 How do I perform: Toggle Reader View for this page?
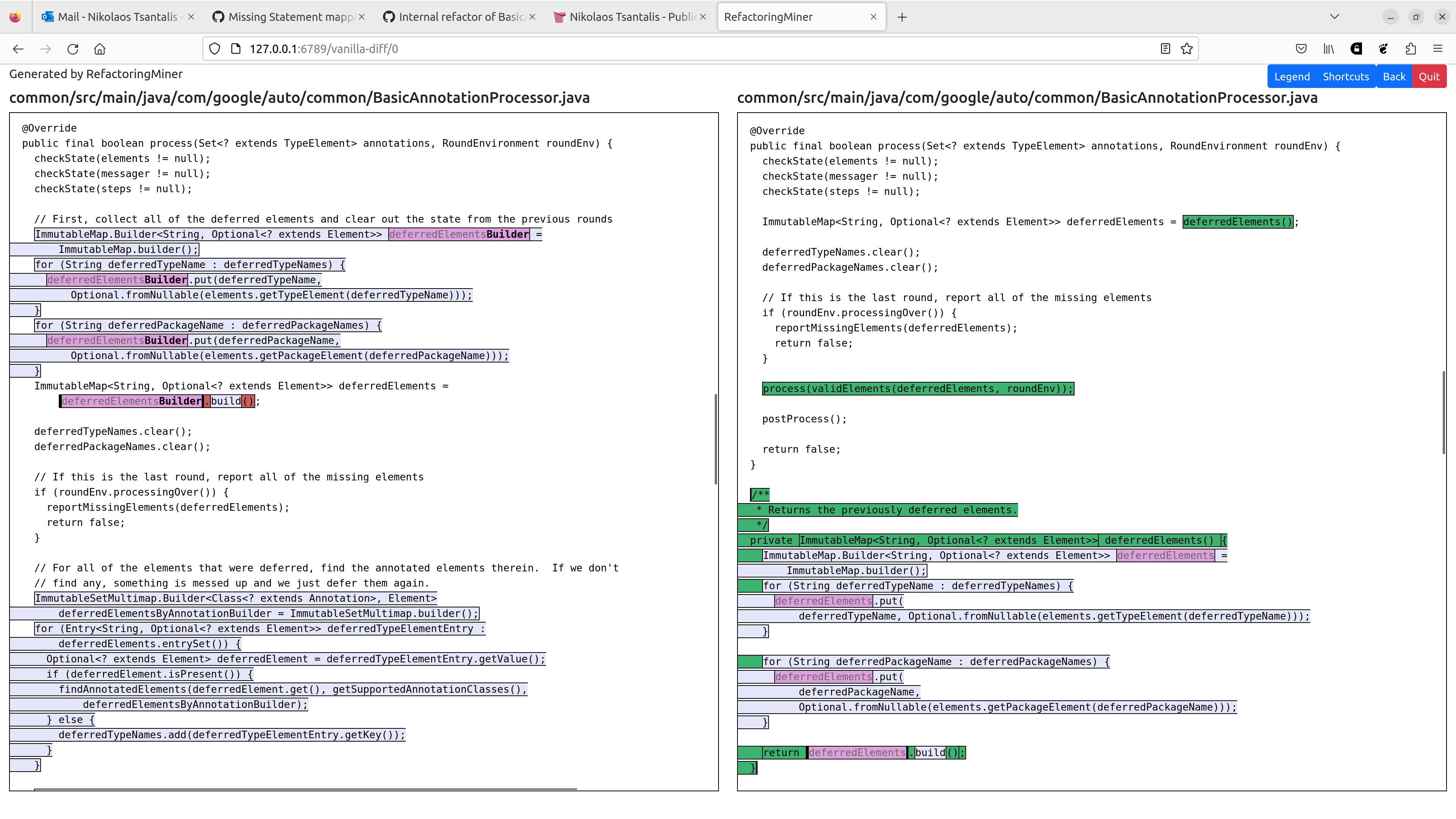point(1166,49)
